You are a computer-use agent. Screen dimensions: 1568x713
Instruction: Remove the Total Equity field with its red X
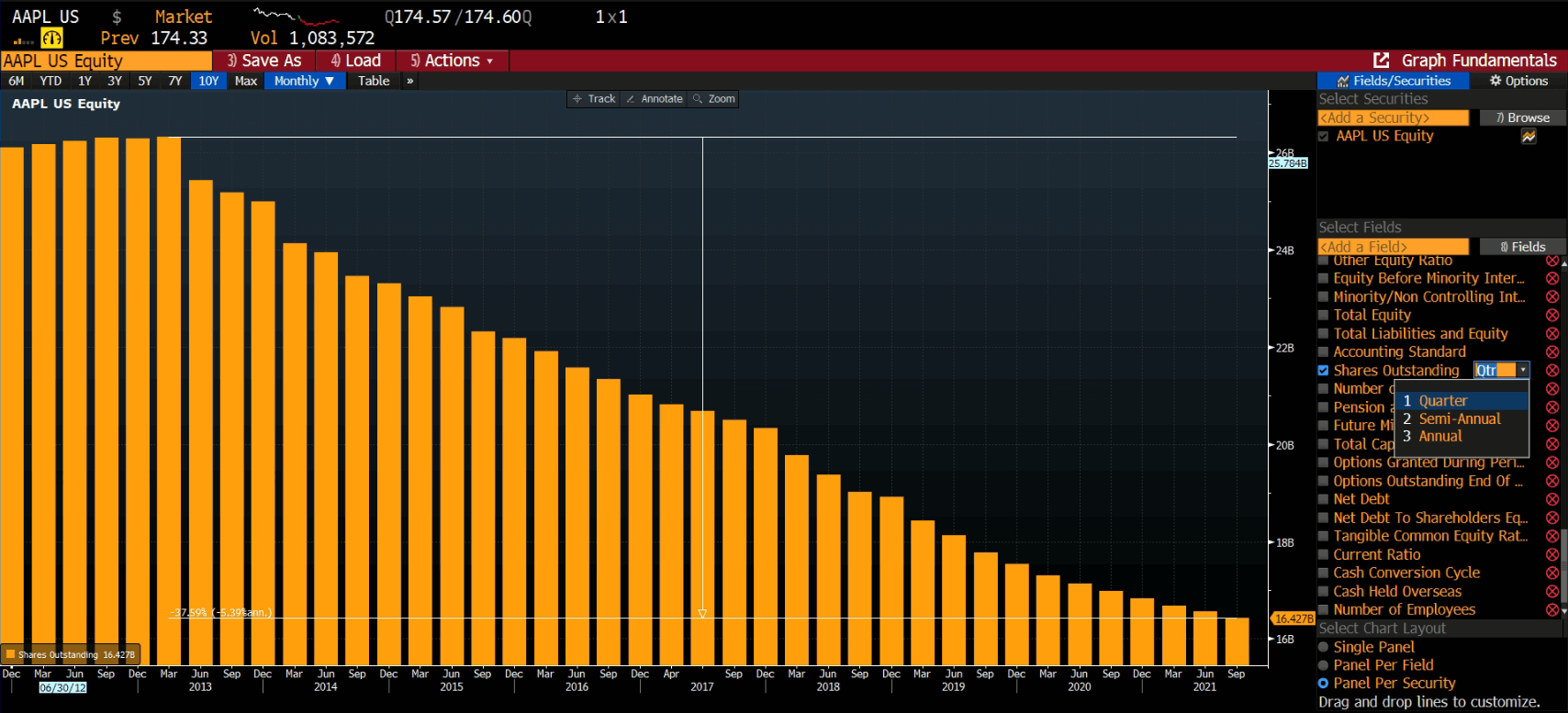tap(1551, 316)
